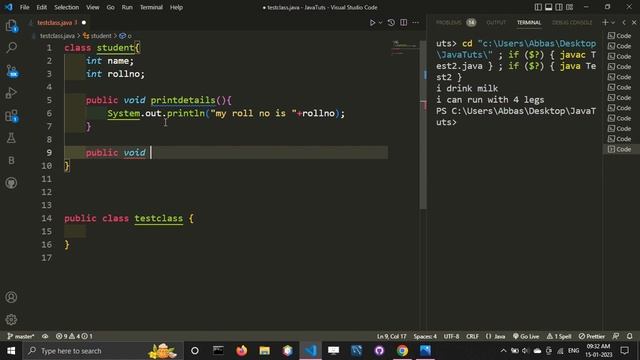Click the unsaved dot on testclass.java tab
The image size is (640, 360).
(x=84, y=22)
